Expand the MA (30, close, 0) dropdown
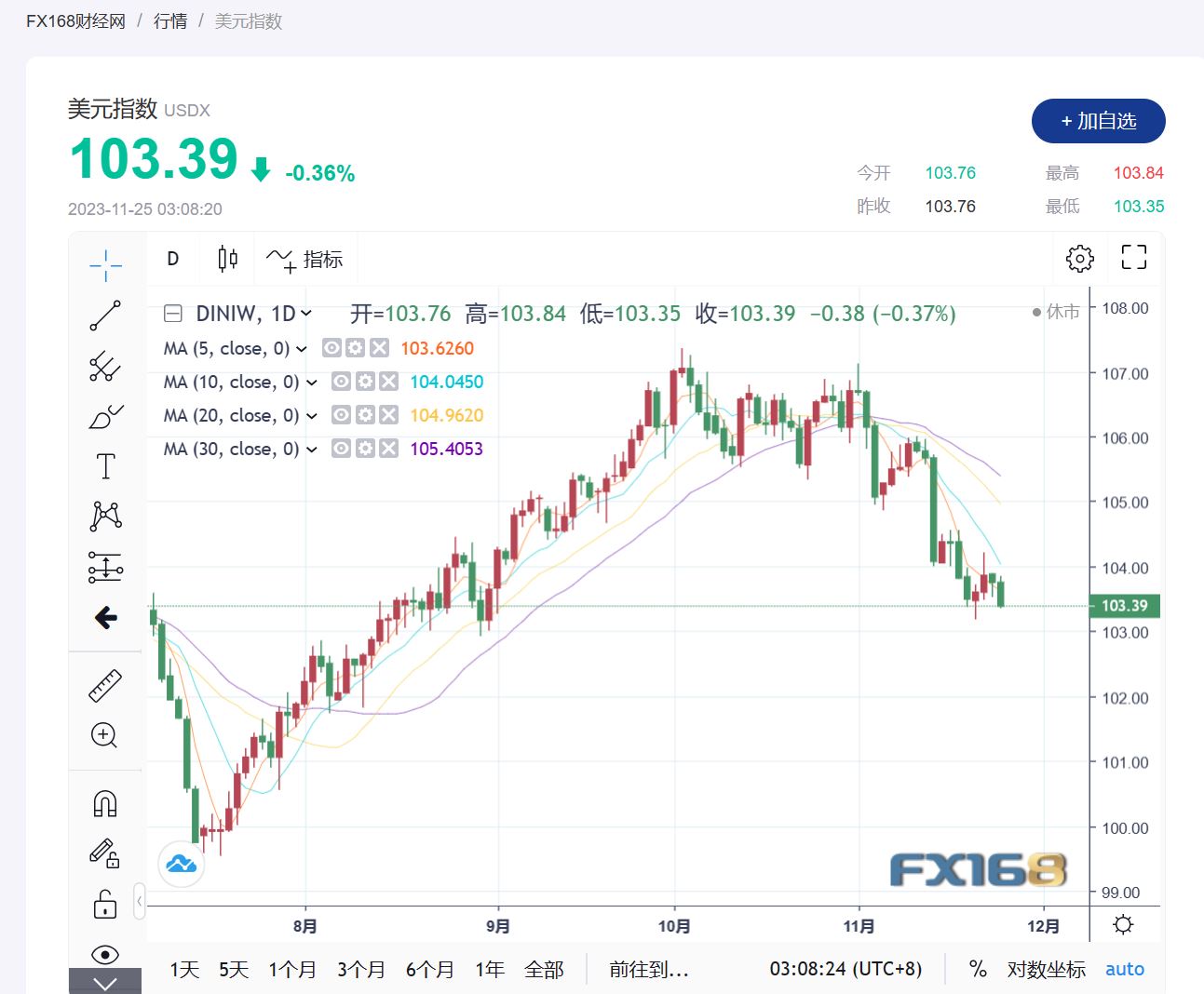This screenshot has width=1204, height=994. (x=312, y=450)
